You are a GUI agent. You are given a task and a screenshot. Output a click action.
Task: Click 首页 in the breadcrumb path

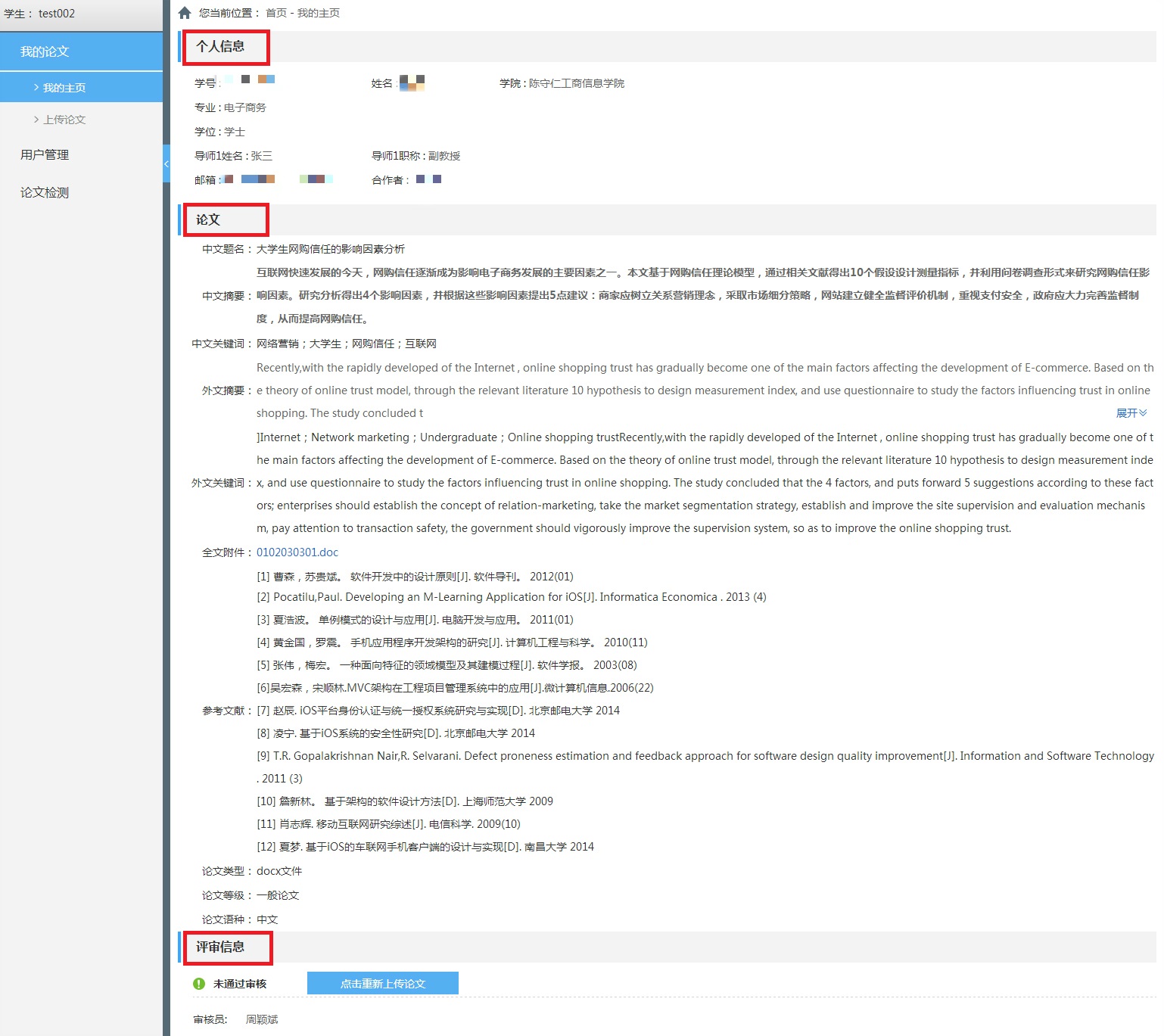point(276,13)
